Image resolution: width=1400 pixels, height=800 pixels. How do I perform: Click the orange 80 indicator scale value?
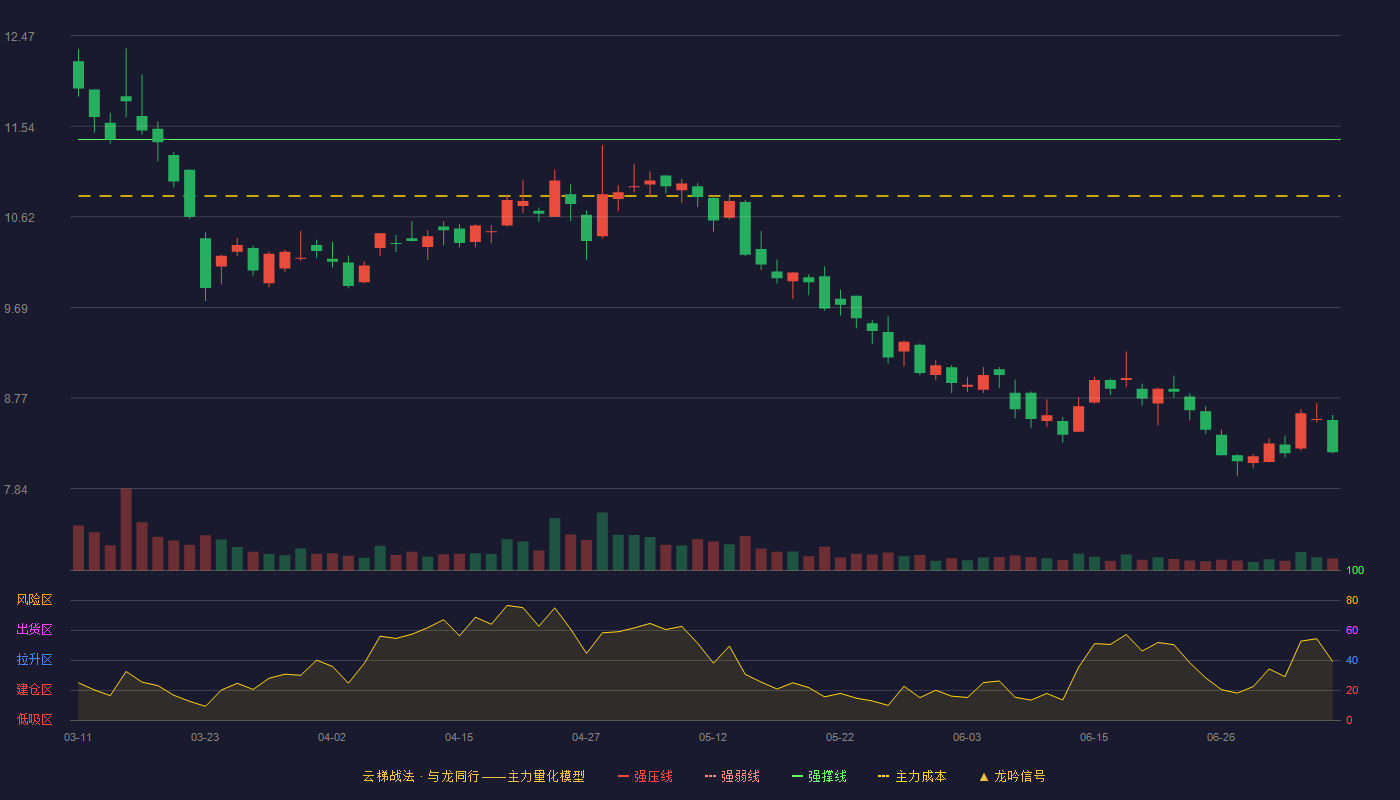pos(1352,600)
